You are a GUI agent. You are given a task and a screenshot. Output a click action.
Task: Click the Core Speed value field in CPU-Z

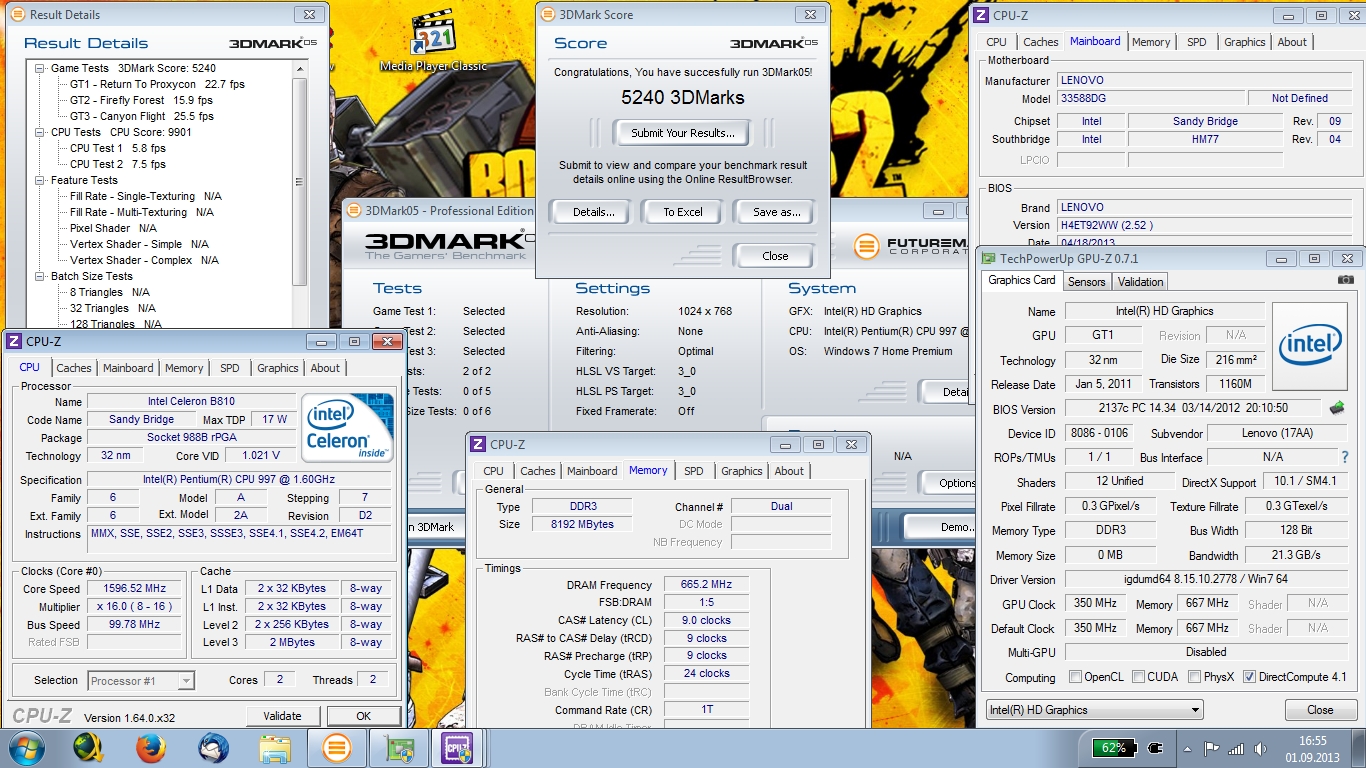pyautogui.click(x=135, y=589)
